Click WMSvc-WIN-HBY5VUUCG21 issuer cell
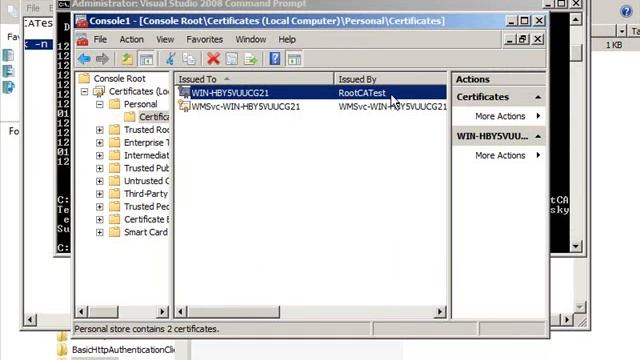This screenshot has width=640, height=360. click(392, 107)
